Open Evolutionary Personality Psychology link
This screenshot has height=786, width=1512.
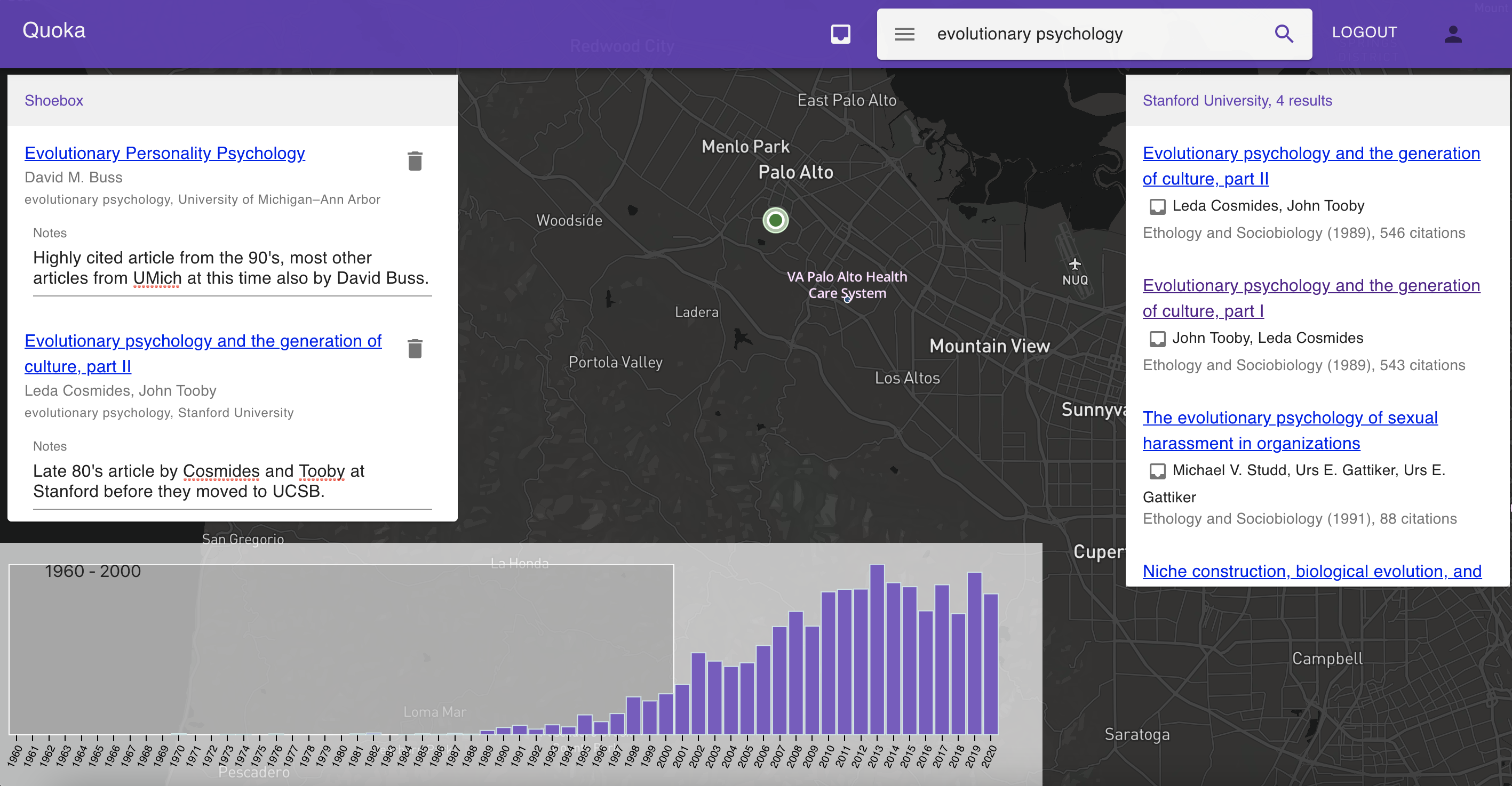tap(165, 153)
